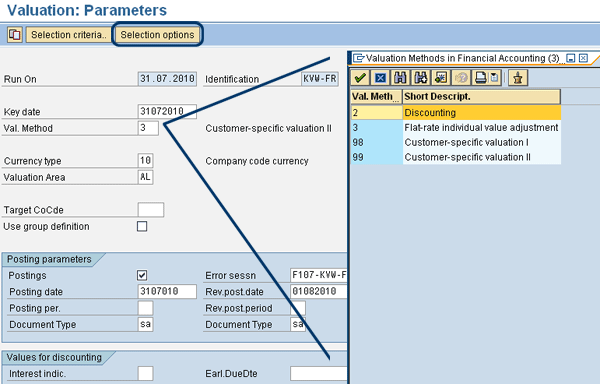Click the empty Target CoCde field

(151, 210)
